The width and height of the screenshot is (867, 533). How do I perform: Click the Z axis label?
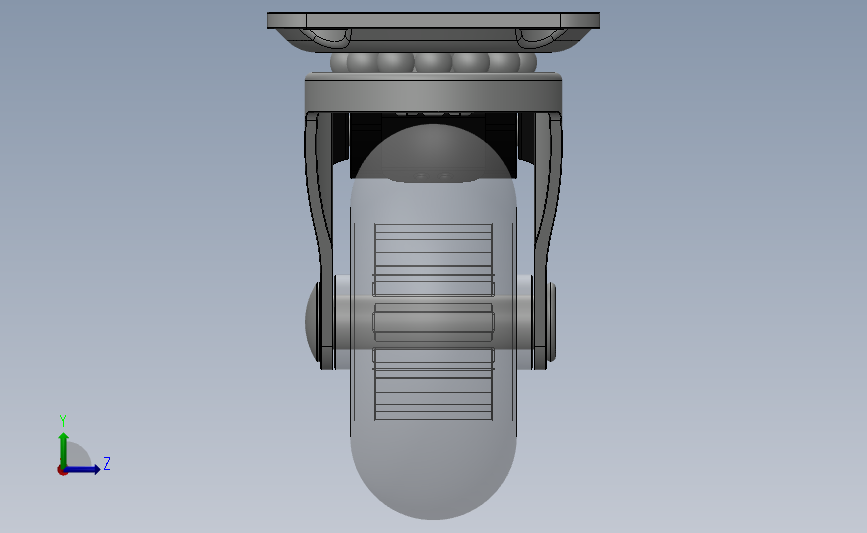click(107, 463)
